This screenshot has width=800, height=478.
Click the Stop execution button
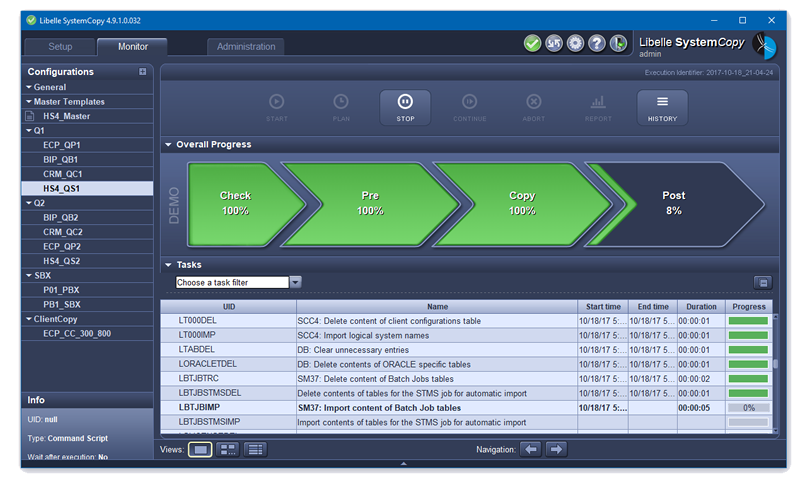pos(405,107)
